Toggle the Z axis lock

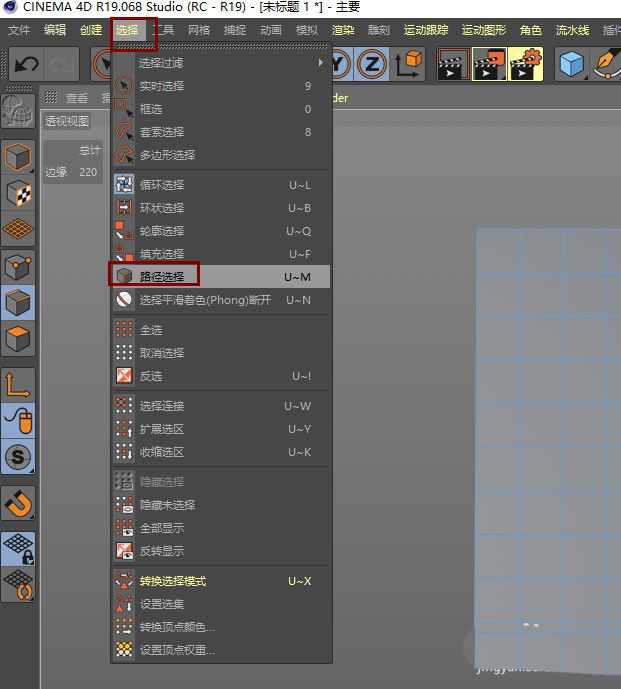[x=371, y=66]
